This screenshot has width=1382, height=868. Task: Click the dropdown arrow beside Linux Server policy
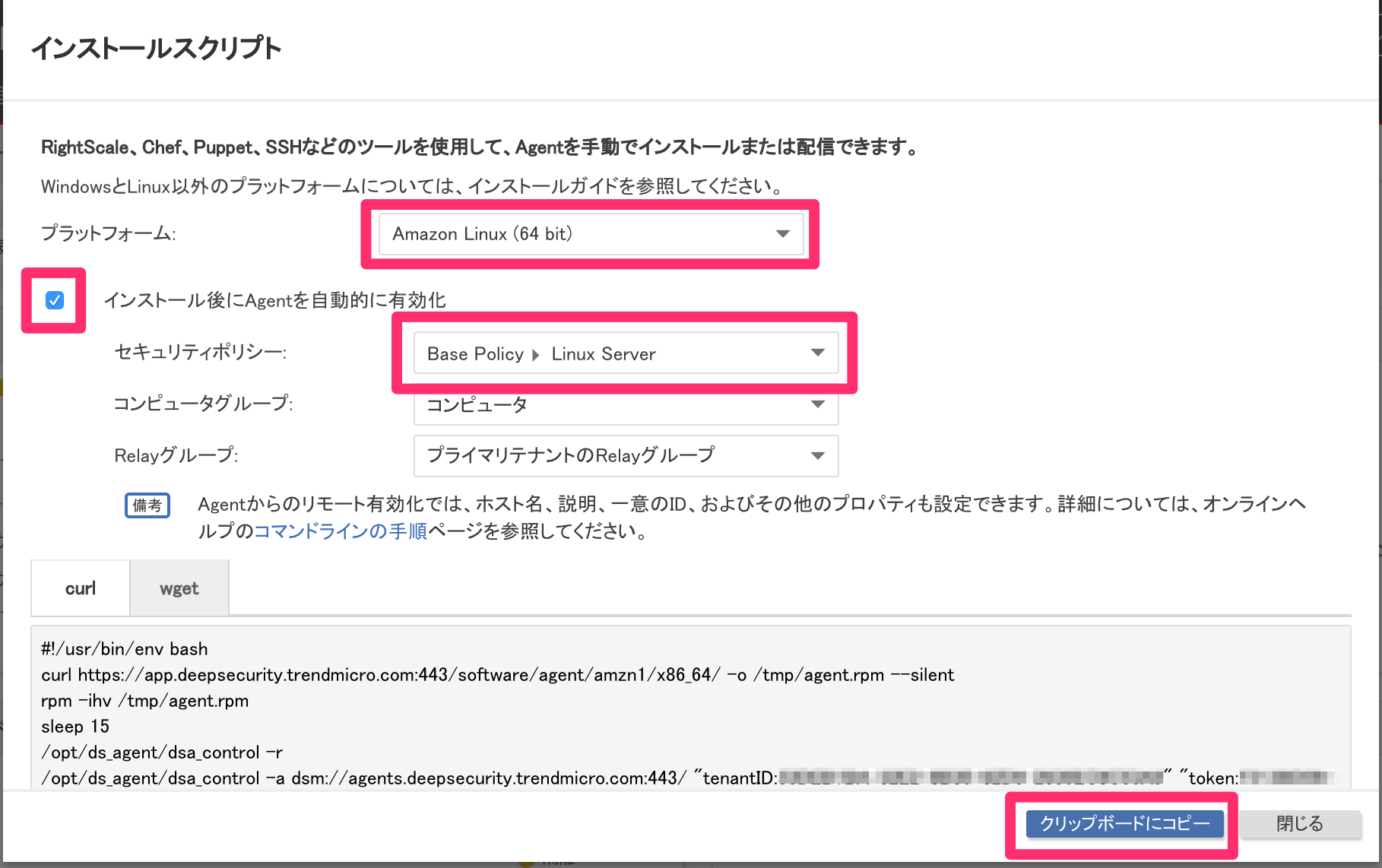(817, 353)
